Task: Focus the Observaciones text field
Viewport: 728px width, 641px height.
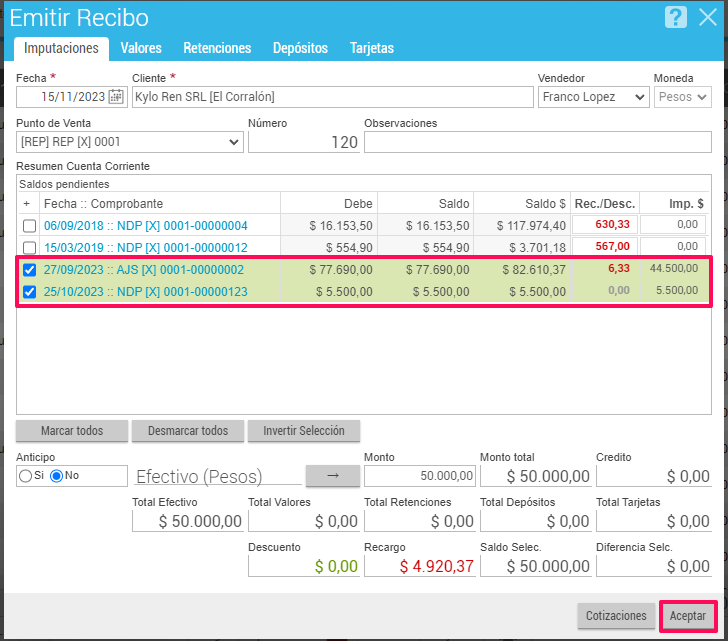Action: coord(538,142)
